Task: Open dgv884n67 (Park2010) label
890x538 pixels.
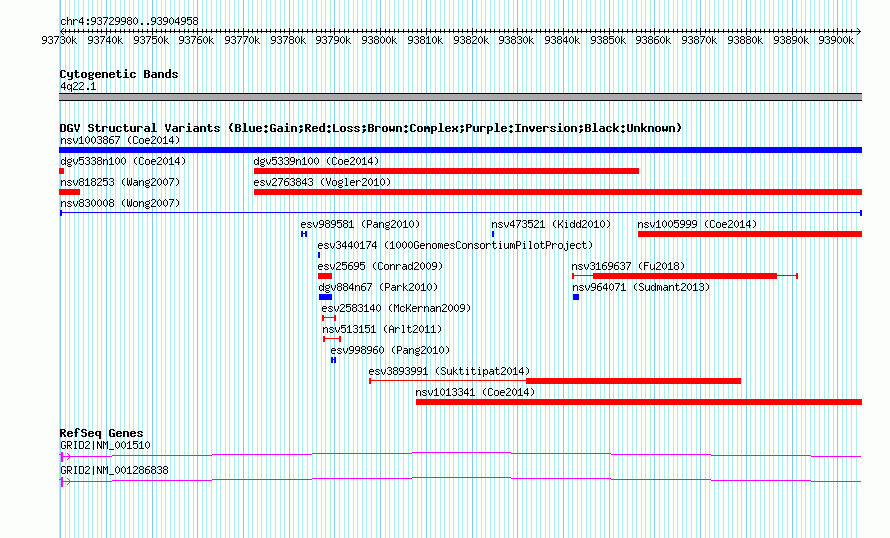Action: (378, 287)
